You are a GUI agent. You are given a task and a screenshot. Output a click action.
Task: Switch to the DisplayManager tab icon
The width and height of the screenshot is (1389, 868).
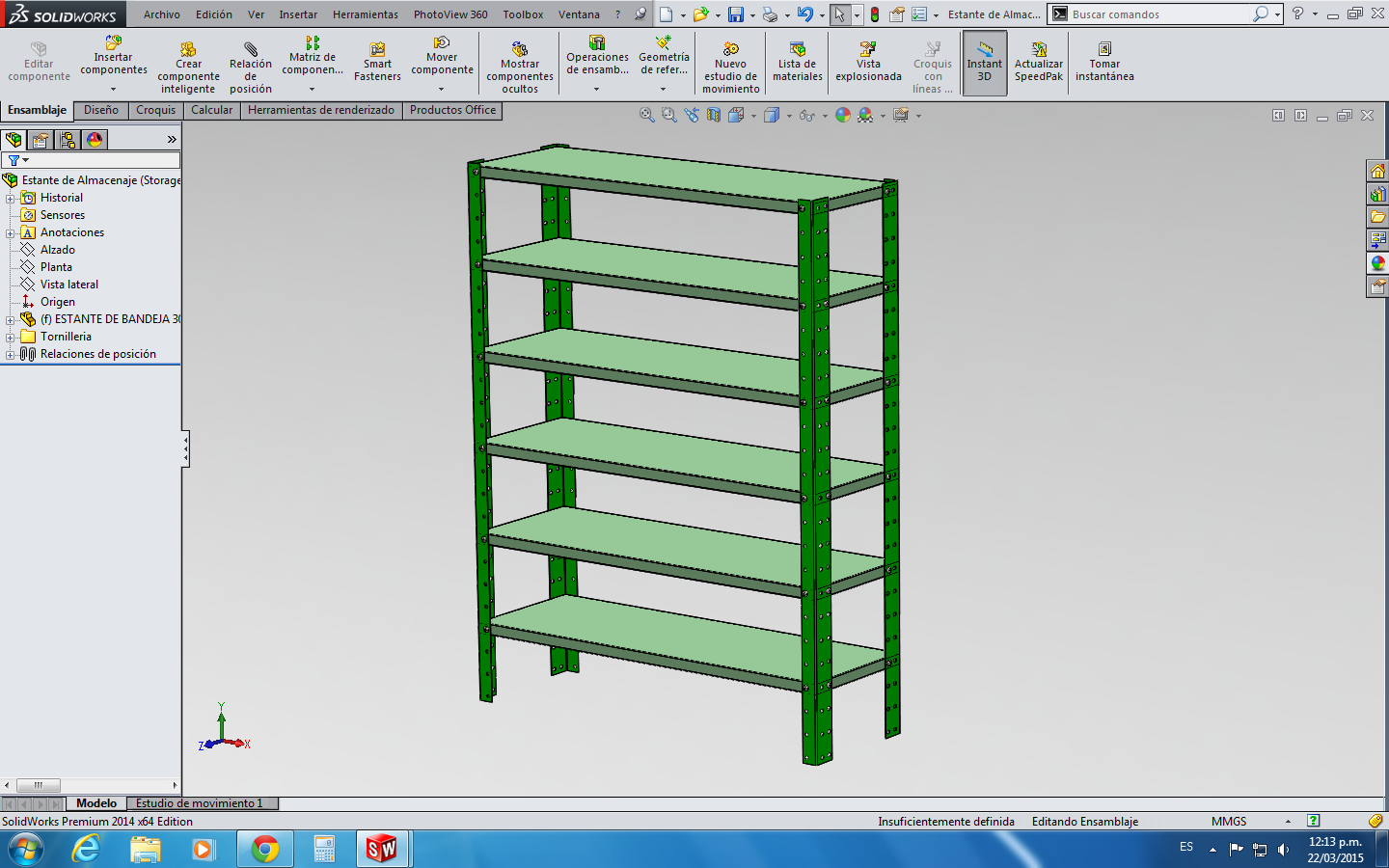click(x=95, y=140)
